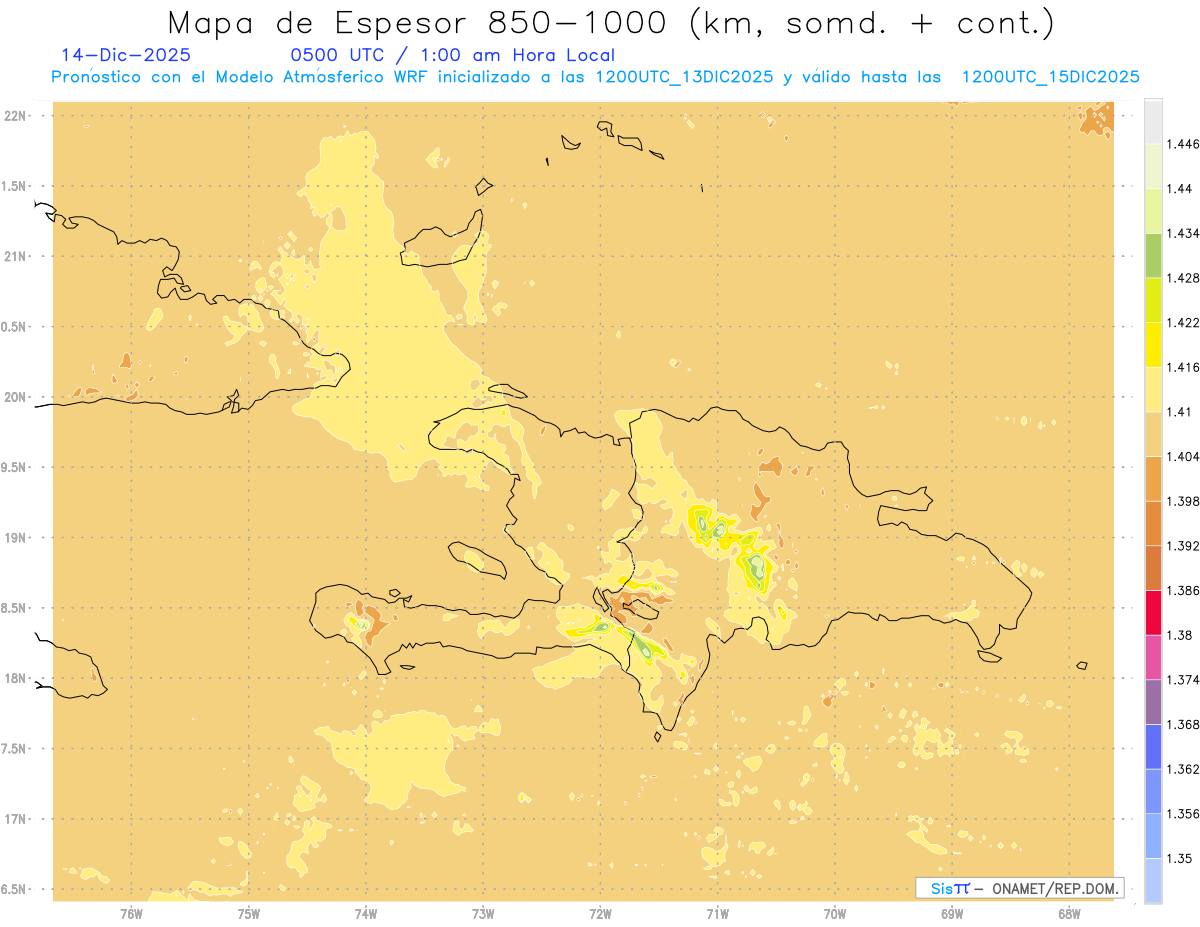Click the colorbar value label '1.386'

pos(1183,590)
